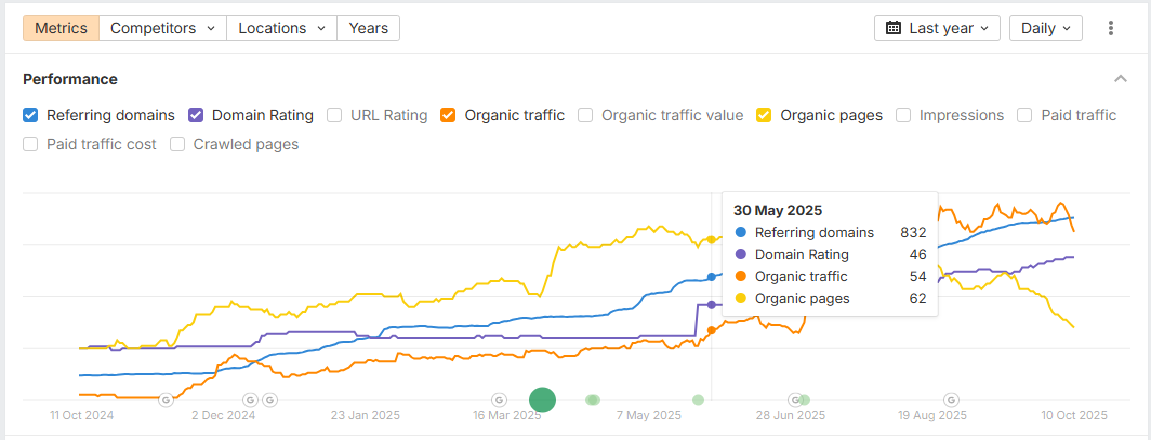Open the Last year date range dropdown
The image size is (1151, 440).
937,28
